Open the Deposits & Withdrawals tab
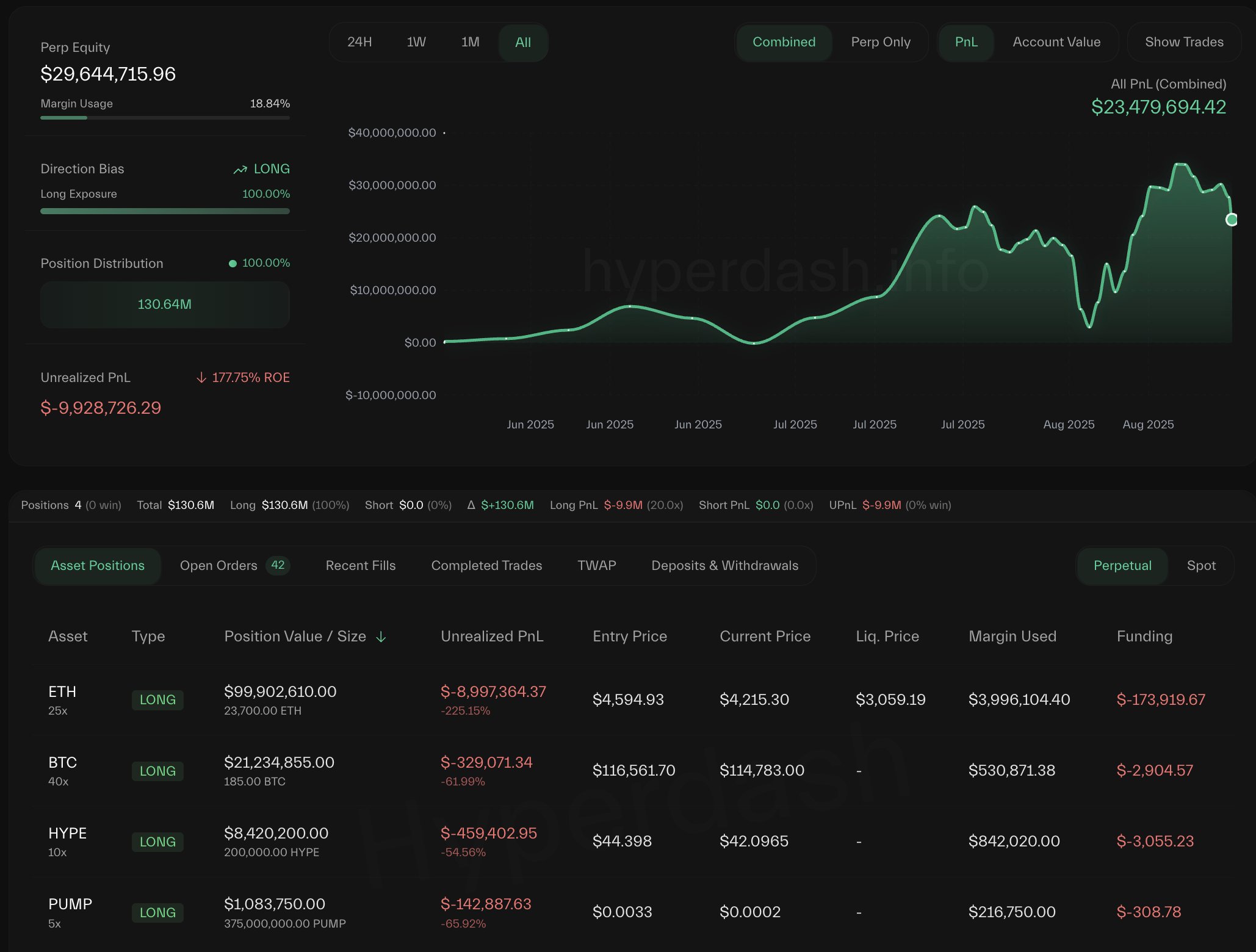 (724, 566)
